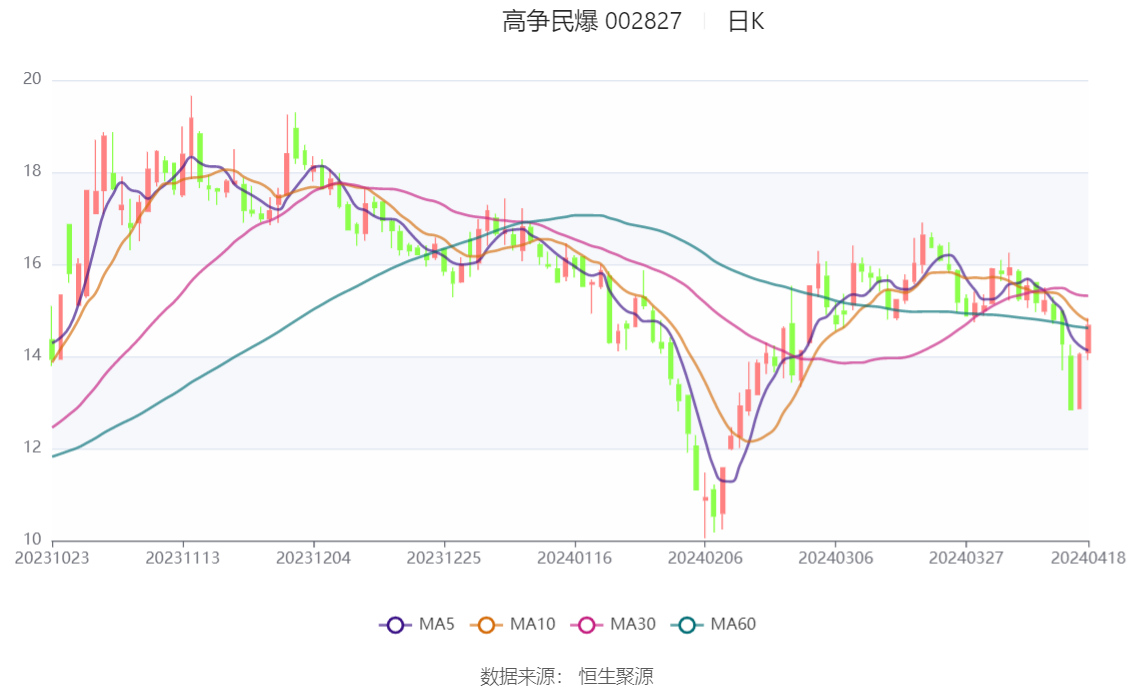This screenshot has width=1134, height=689.
Task: Select the 20240206 date axis label
Action: (704, 558)
